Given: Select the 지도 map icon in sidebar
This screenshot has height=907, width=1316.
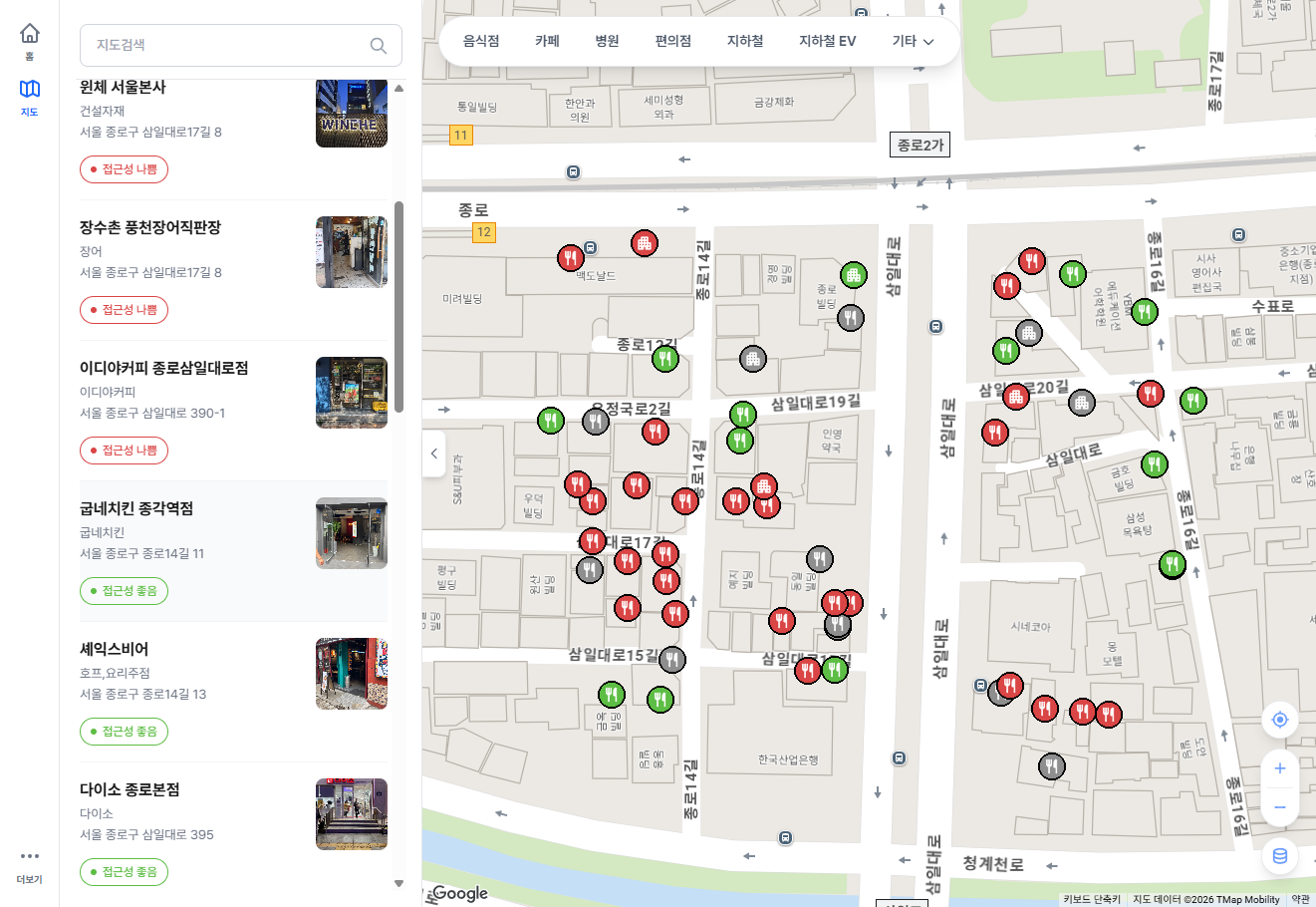Looking at the screenshot, I should (30, 89).
